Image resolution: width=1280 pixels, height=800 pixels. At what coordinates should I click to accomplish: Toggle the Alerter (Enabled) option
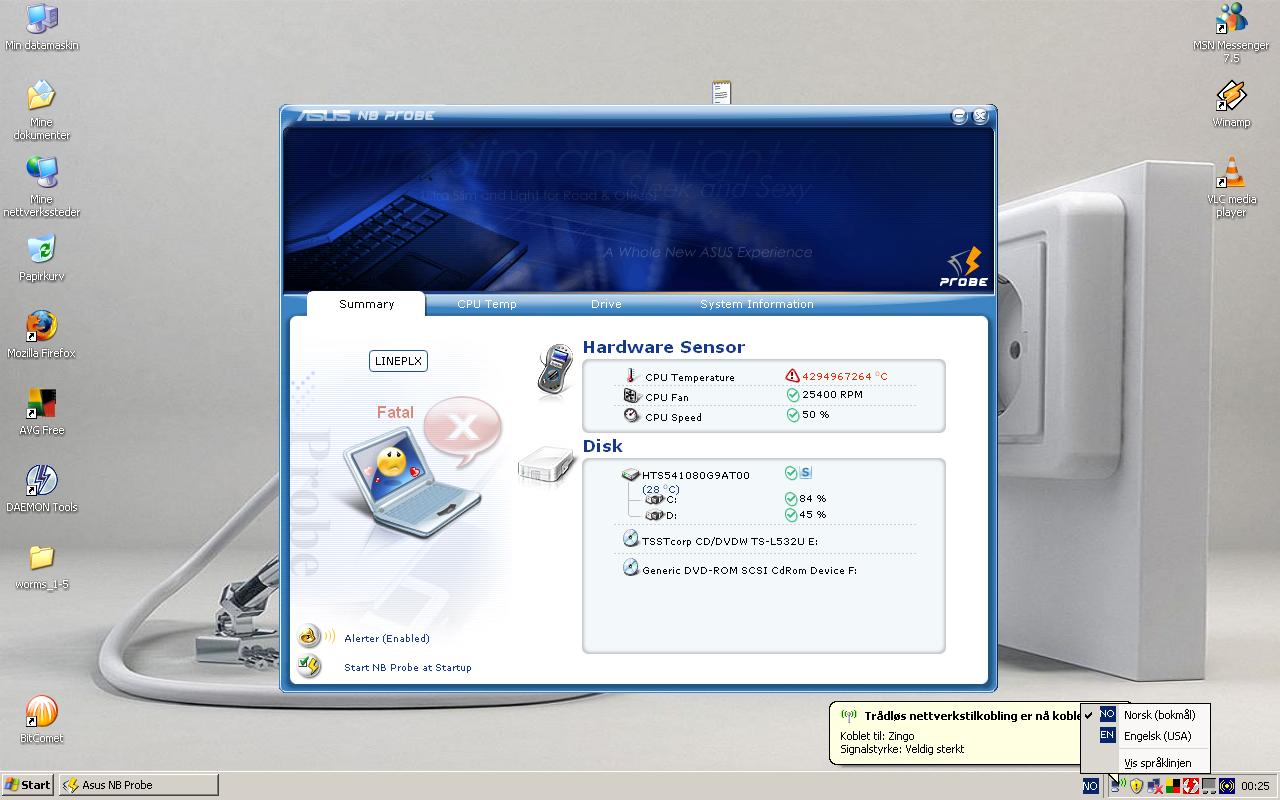(386, 638)
